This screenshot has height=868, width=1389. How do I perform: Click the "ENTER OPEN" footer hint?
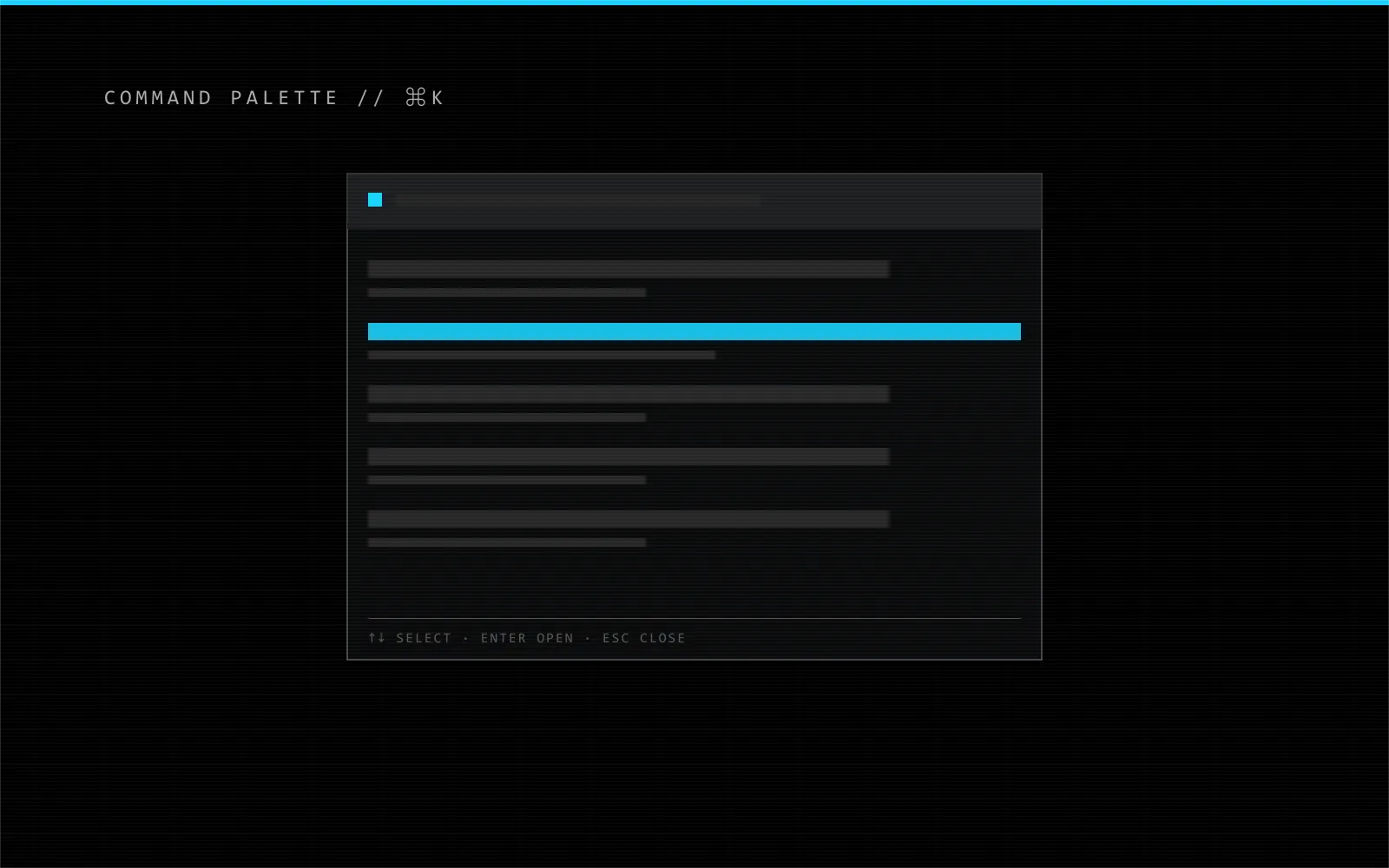tap(527, 638)
